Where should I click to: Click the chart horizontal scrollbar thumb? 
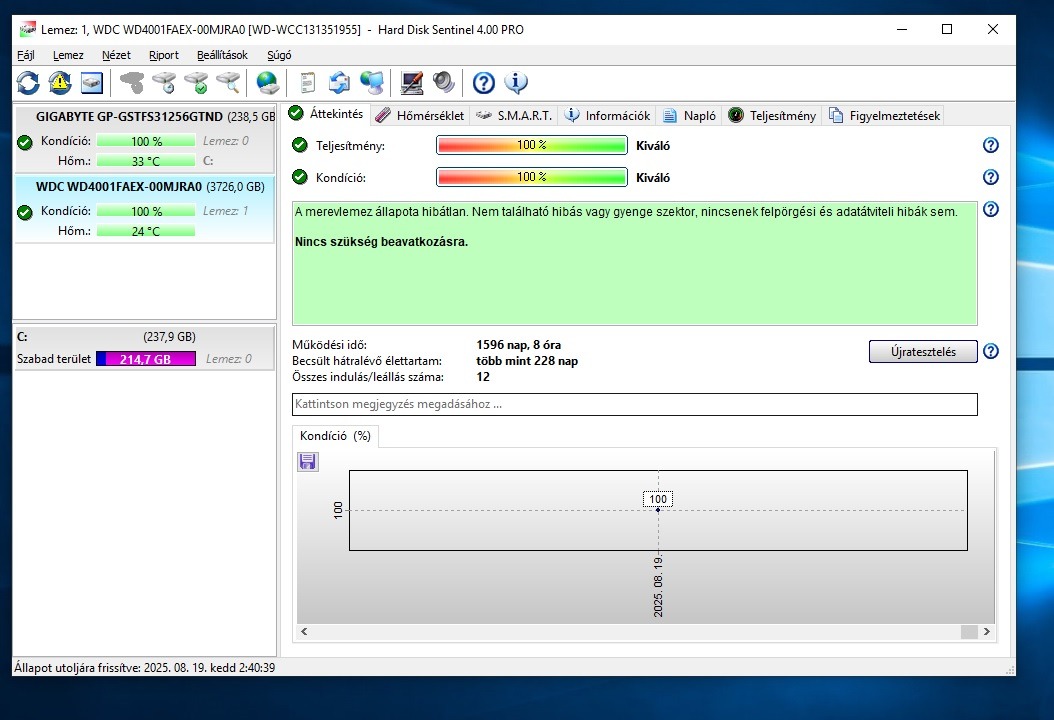coord(969,631)
